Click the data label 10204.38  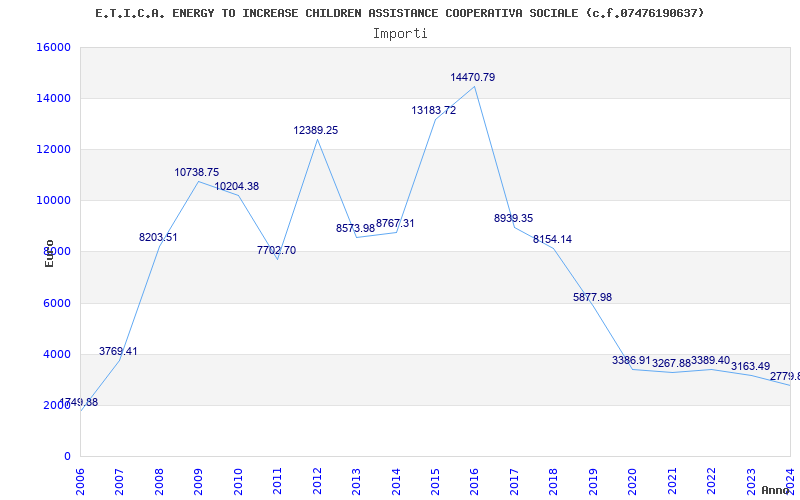(x=236, y=187)
